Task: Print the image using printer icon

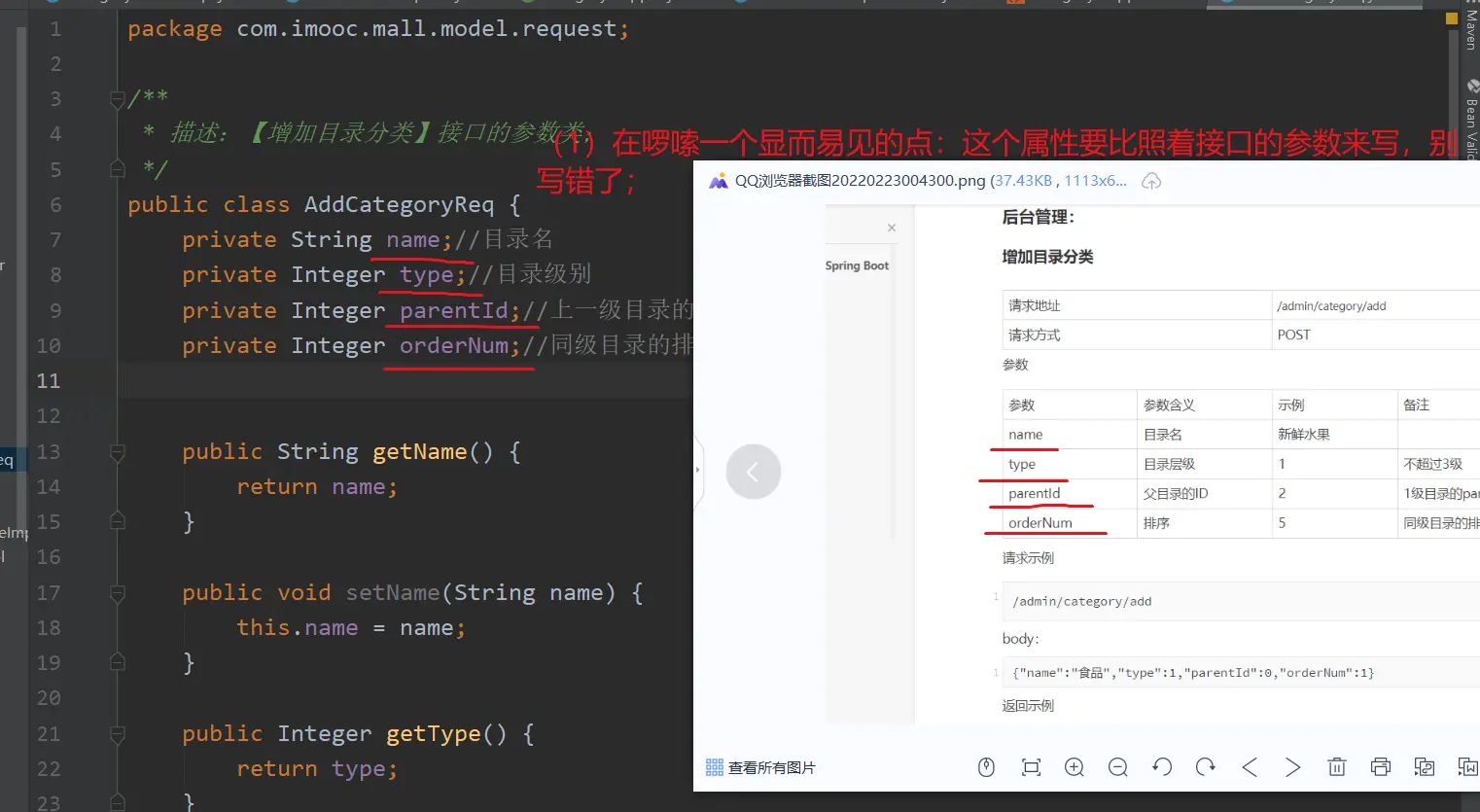Action: 1381,767
